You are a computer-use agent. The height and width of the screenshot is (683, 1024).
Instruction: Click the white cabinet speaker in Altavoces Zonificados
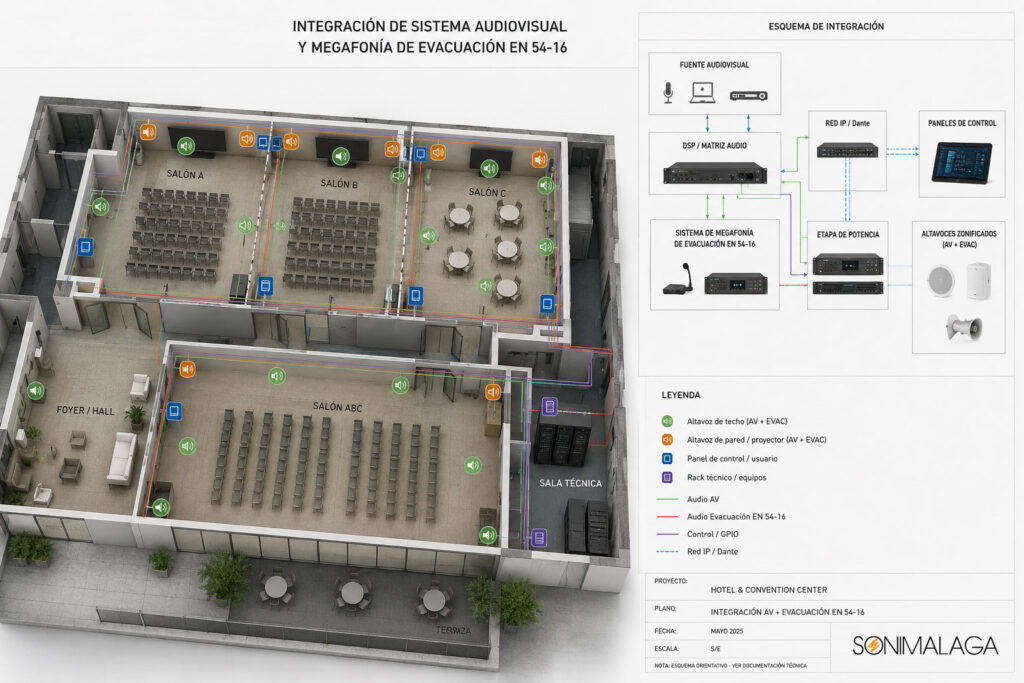[978, 281]
